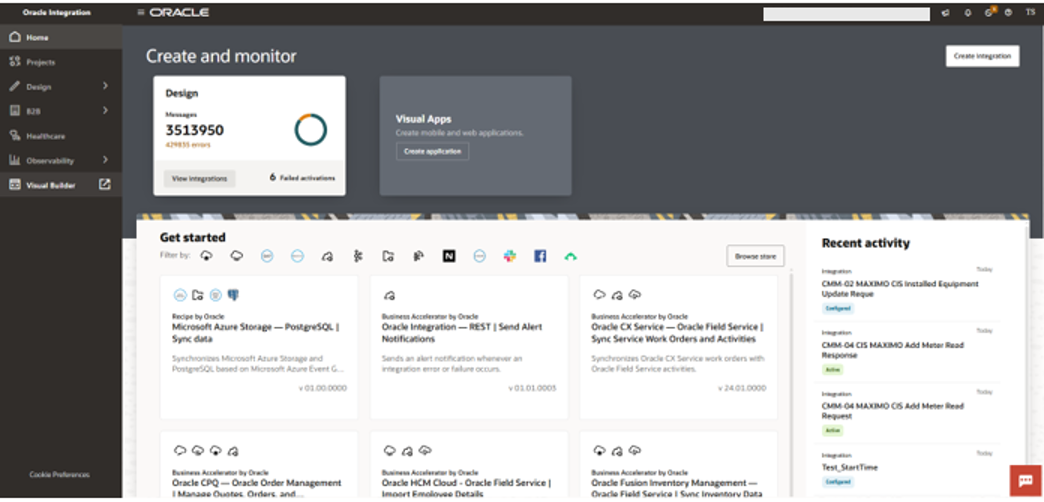
Task: Open the TS user profile menu
Action: [1029, 13]
